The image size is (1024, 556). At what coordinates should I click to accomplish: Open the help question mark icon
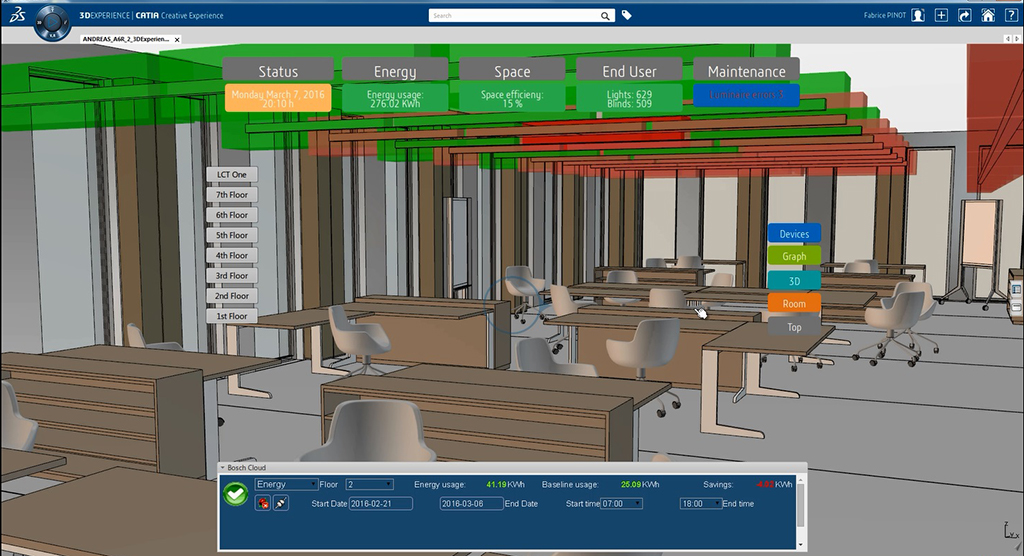click(1010, 16)
